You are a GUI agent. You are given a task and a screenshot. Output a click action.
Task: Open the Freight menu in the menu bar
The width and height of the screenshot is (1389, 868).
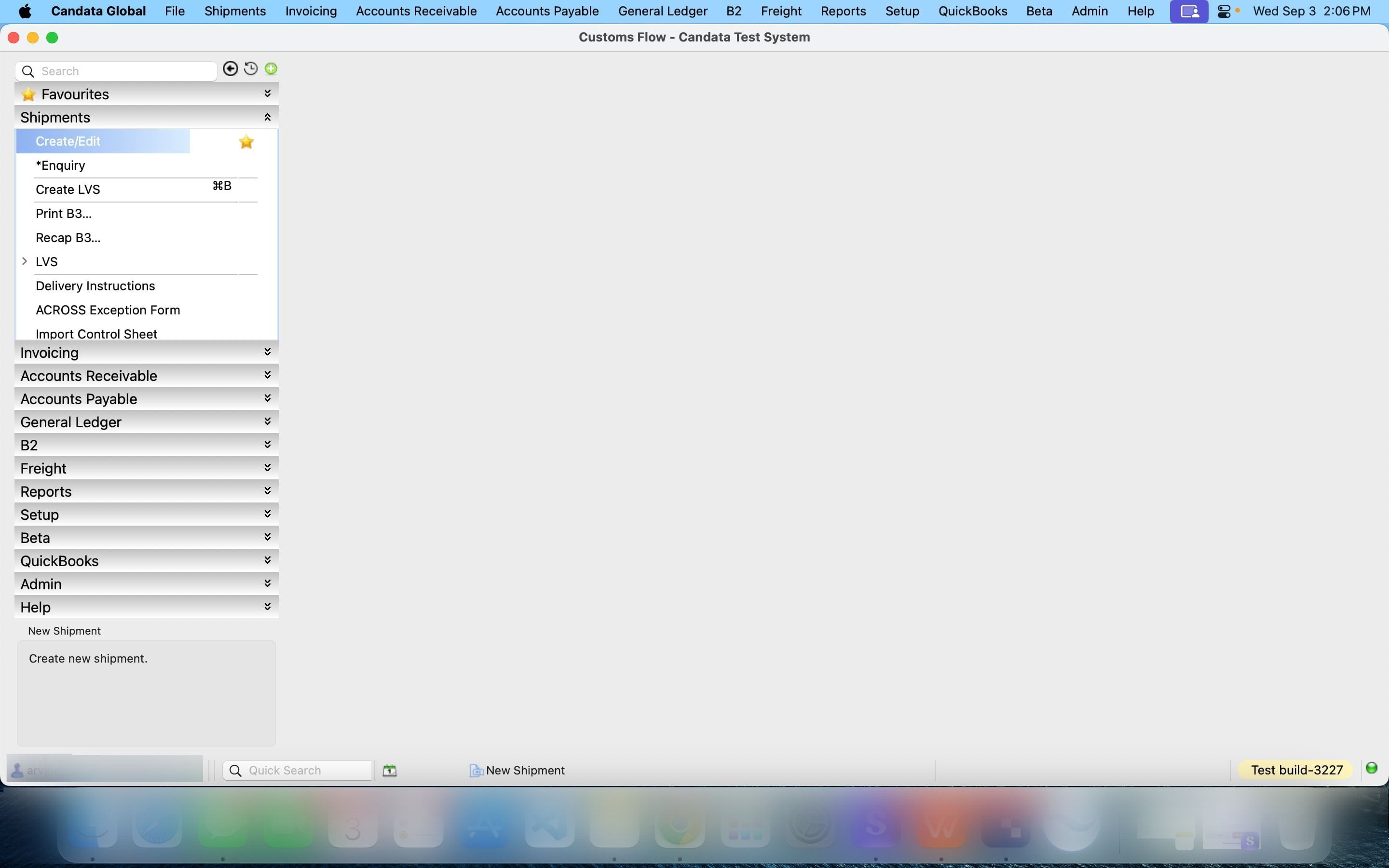point(781,12)
